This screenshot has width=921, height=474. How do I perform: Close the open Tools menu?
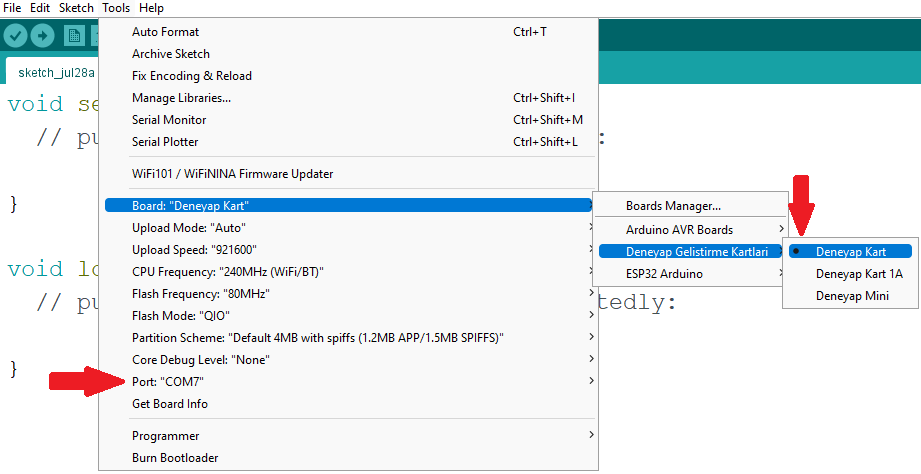(116, 8)
